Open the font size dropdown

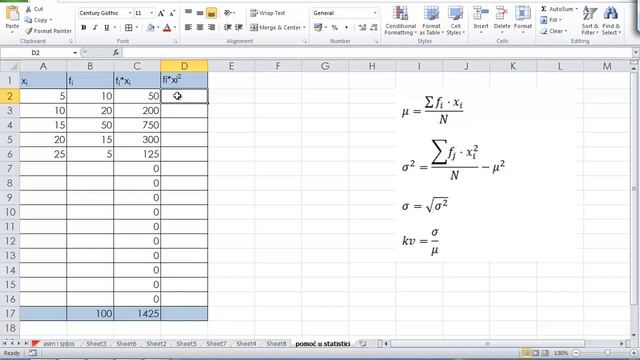click(x=152, y=13)
